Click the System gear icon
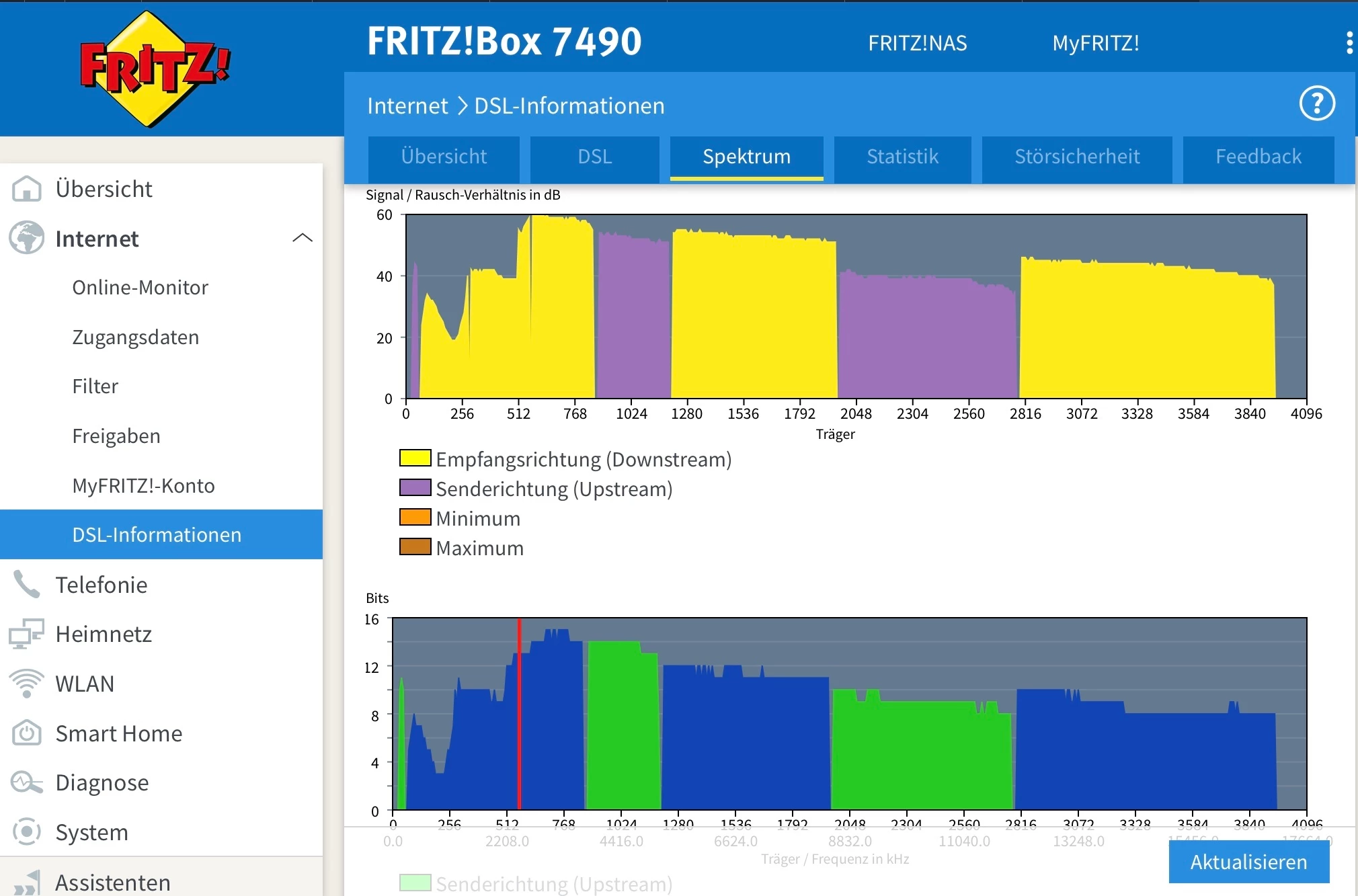Image resolution: width=1358 pixels, height=896 pixels. (27, 831)
